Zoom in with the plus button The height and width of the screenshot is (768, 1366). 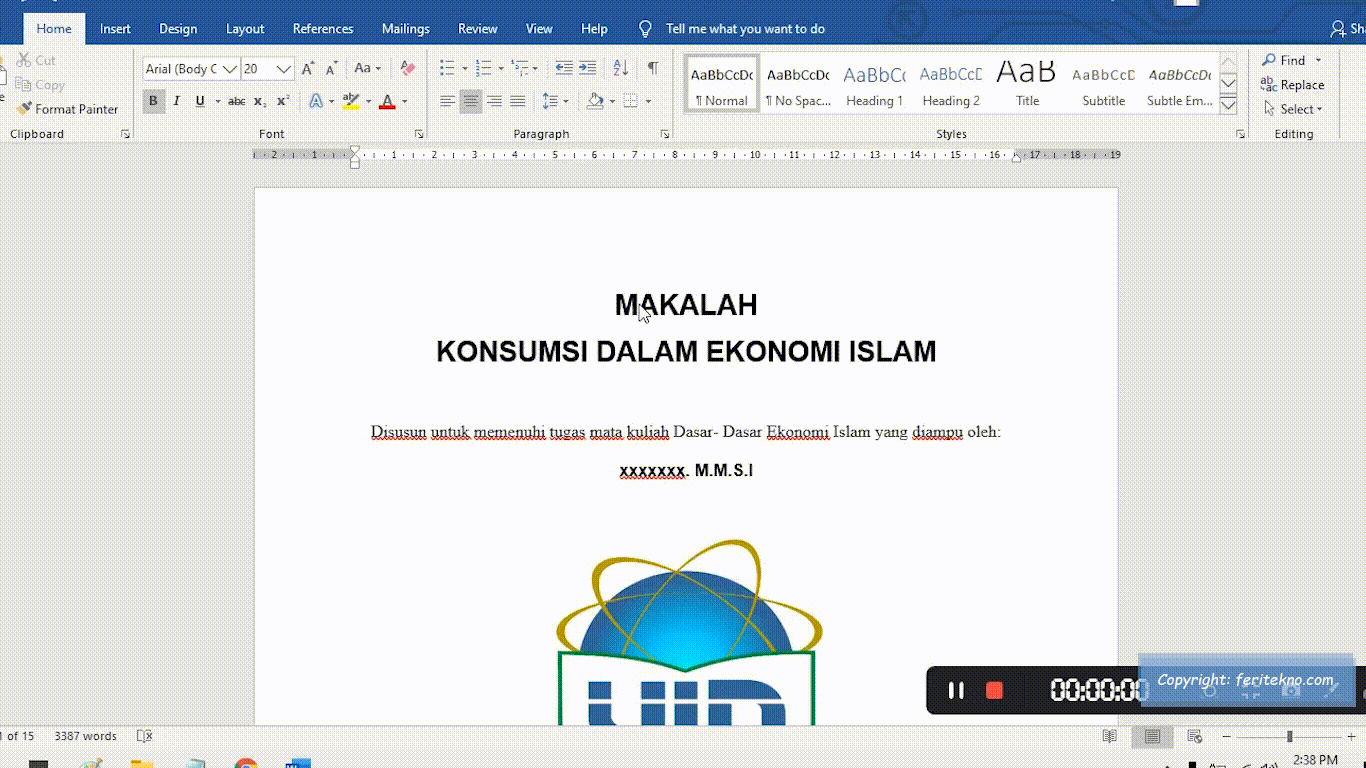[x=1351, y=736]
